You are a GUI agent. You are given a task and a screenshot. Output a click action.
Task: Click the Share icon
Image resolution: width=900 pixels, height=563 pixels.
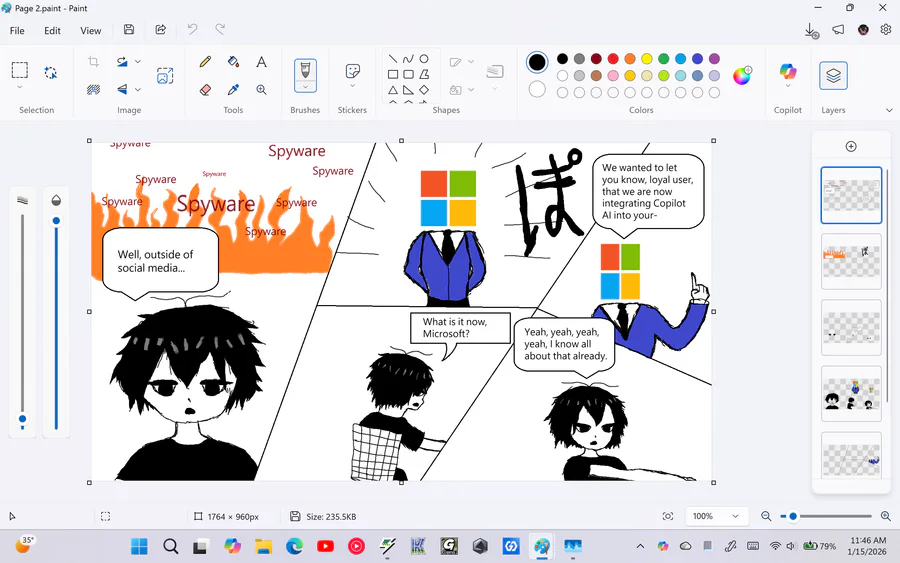pos(161,30)
